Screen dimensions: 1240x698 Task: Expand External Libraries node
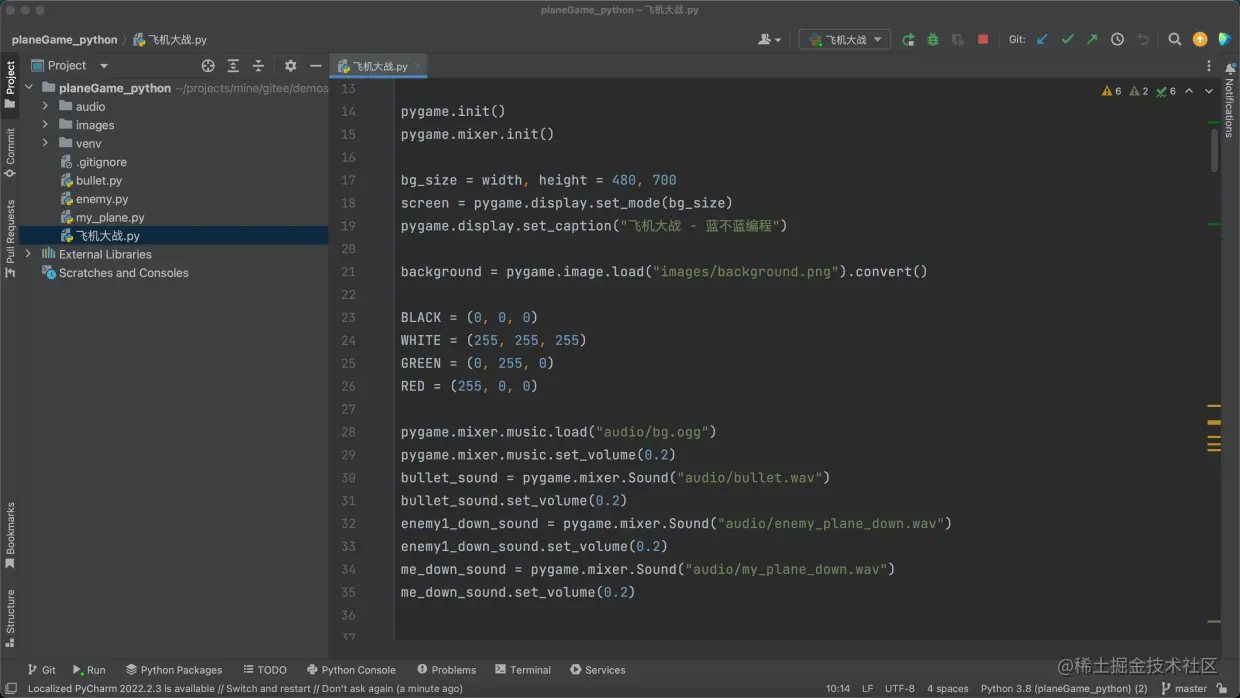29,254
